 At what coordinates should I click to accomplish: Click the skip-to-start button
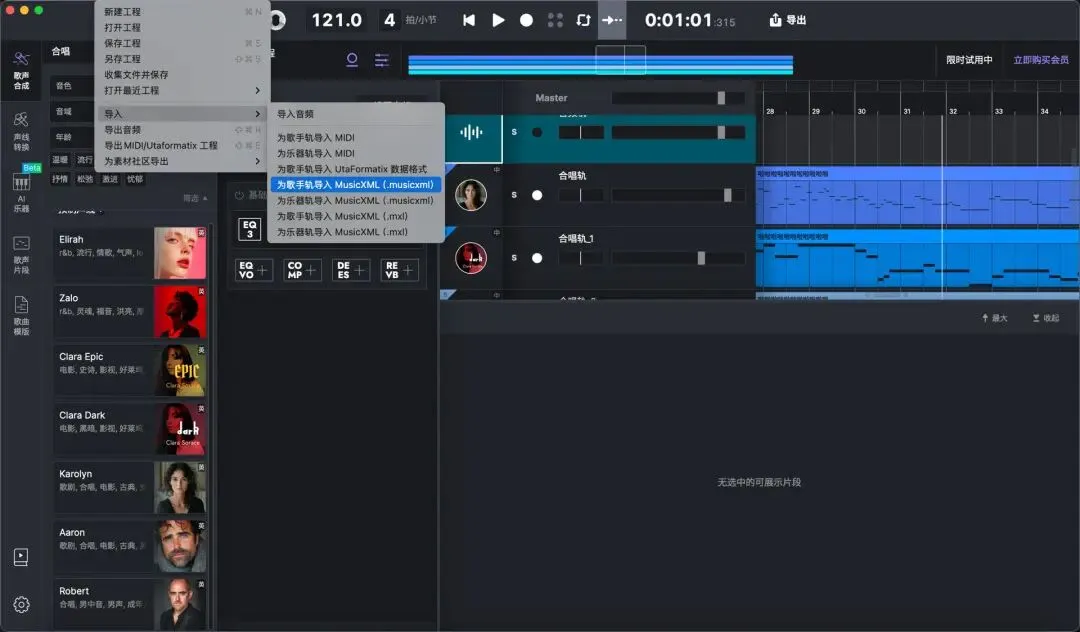coord(469,20)
